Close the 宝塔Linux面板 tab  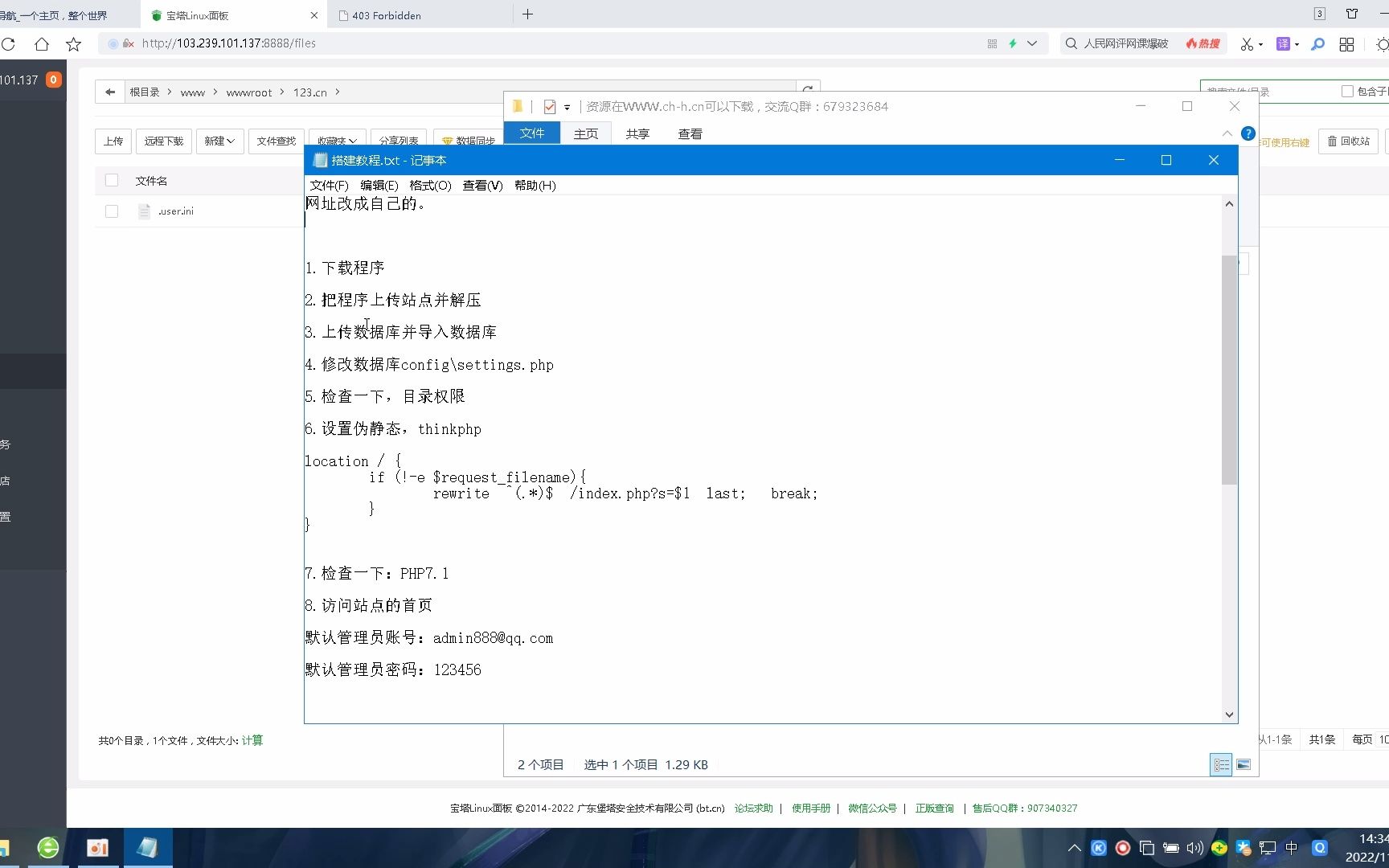313,15
